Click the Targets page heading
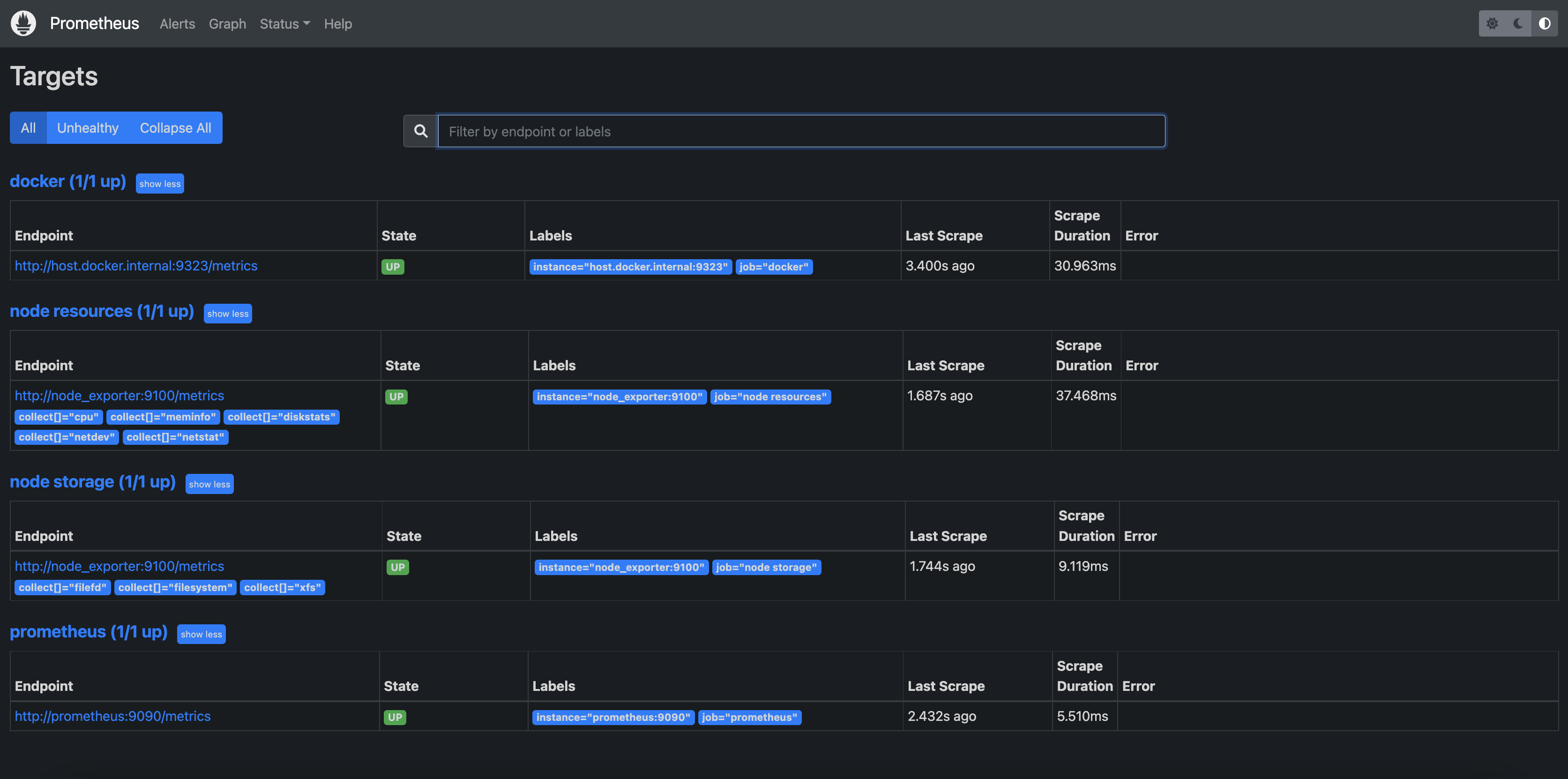This screenshot has width=1568, height=779. pos(54,77)
